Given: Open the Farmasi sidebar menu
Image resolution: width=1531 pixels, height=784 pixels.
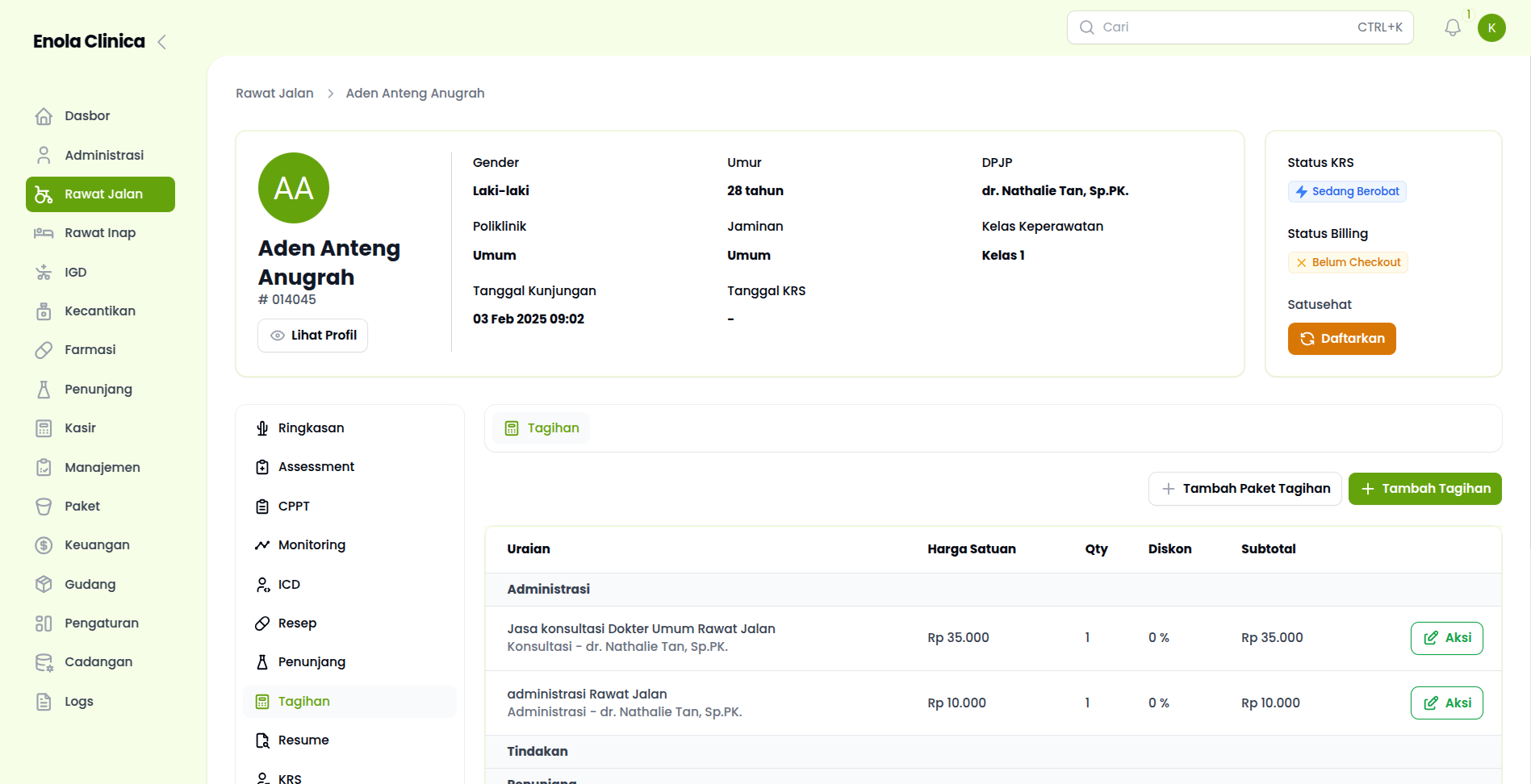Looking at the screenshot, I should point(90,350).
